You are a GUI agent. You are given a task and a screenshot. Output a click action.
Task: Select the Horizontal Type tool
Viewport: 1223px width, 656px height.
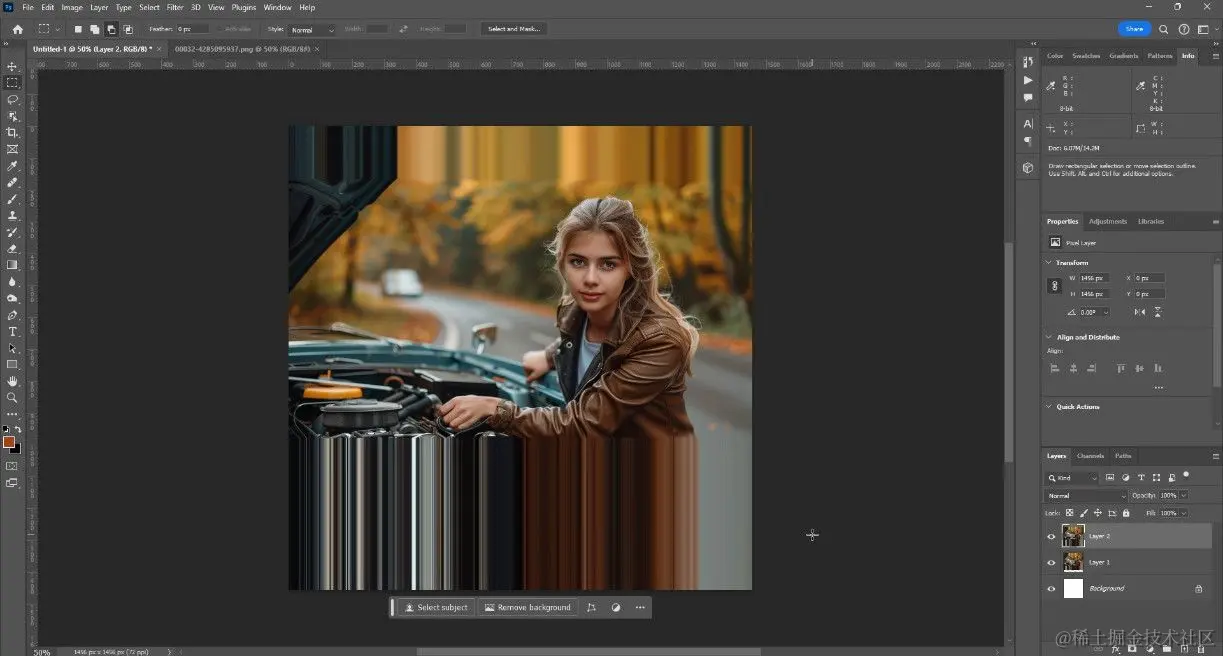pos(13,331)
